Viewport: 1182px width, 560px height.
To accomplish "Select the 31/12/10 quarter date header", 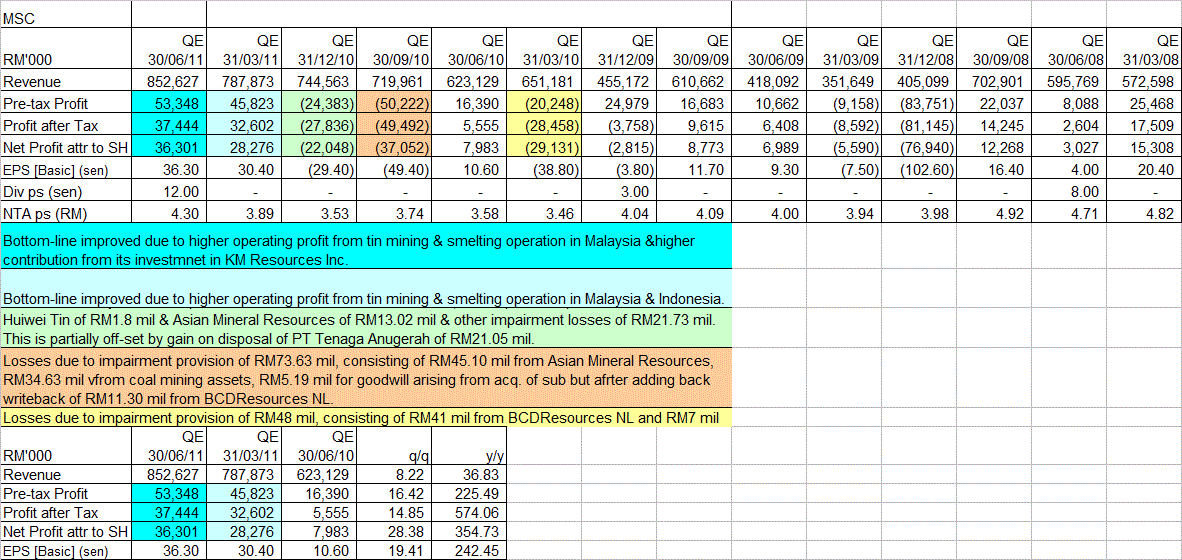I will pos(320,50).
